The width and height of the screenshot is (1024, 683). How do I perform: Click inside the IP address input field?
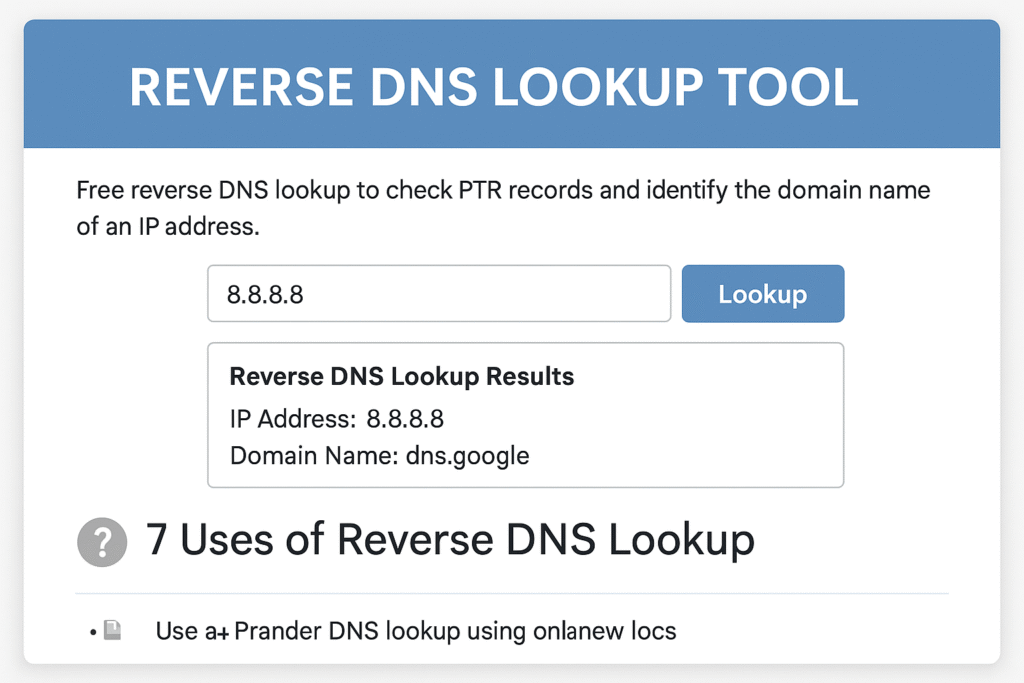point(438,293)
